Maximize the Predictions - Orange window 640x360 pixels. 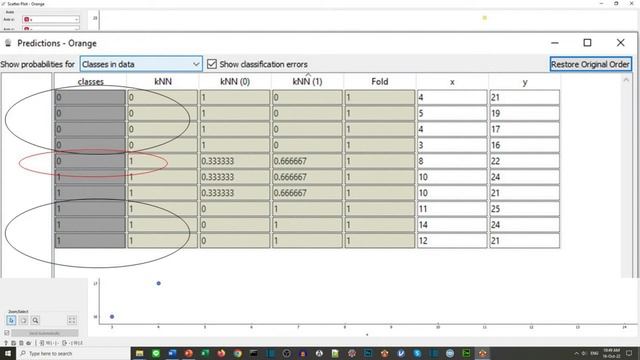pos(587,43)
